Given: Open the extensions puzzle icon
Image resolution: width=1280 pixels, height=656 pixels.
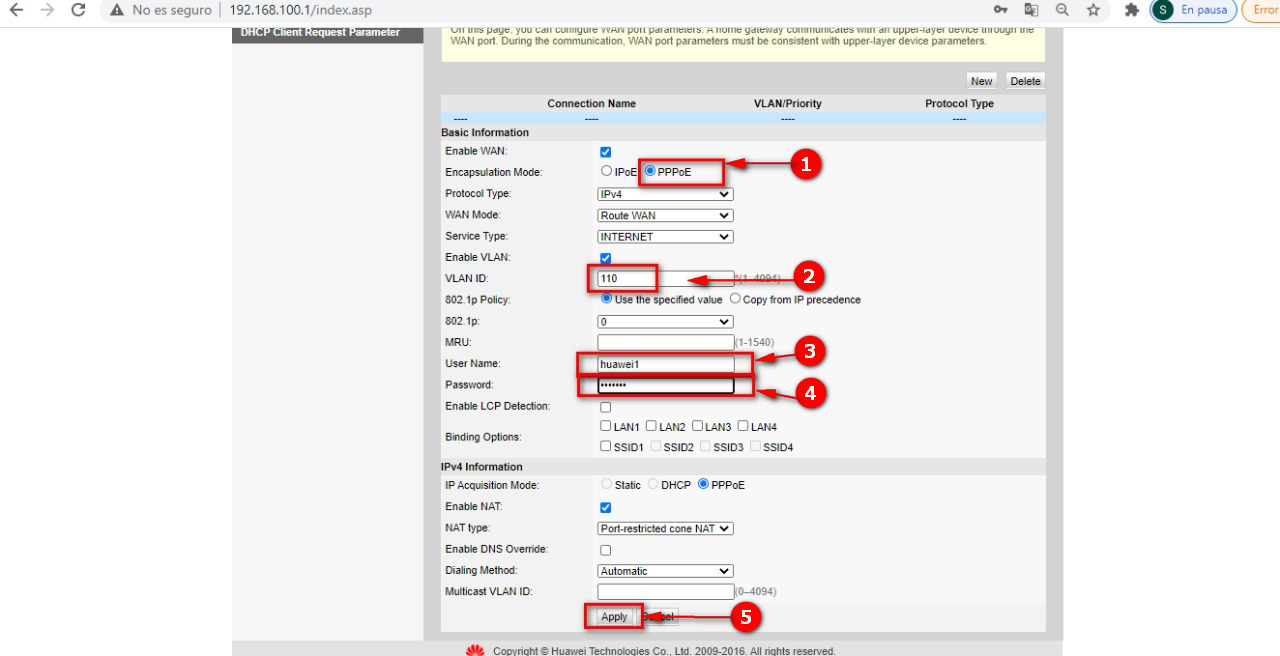Looking at the screenshot, I should 1132,10.
